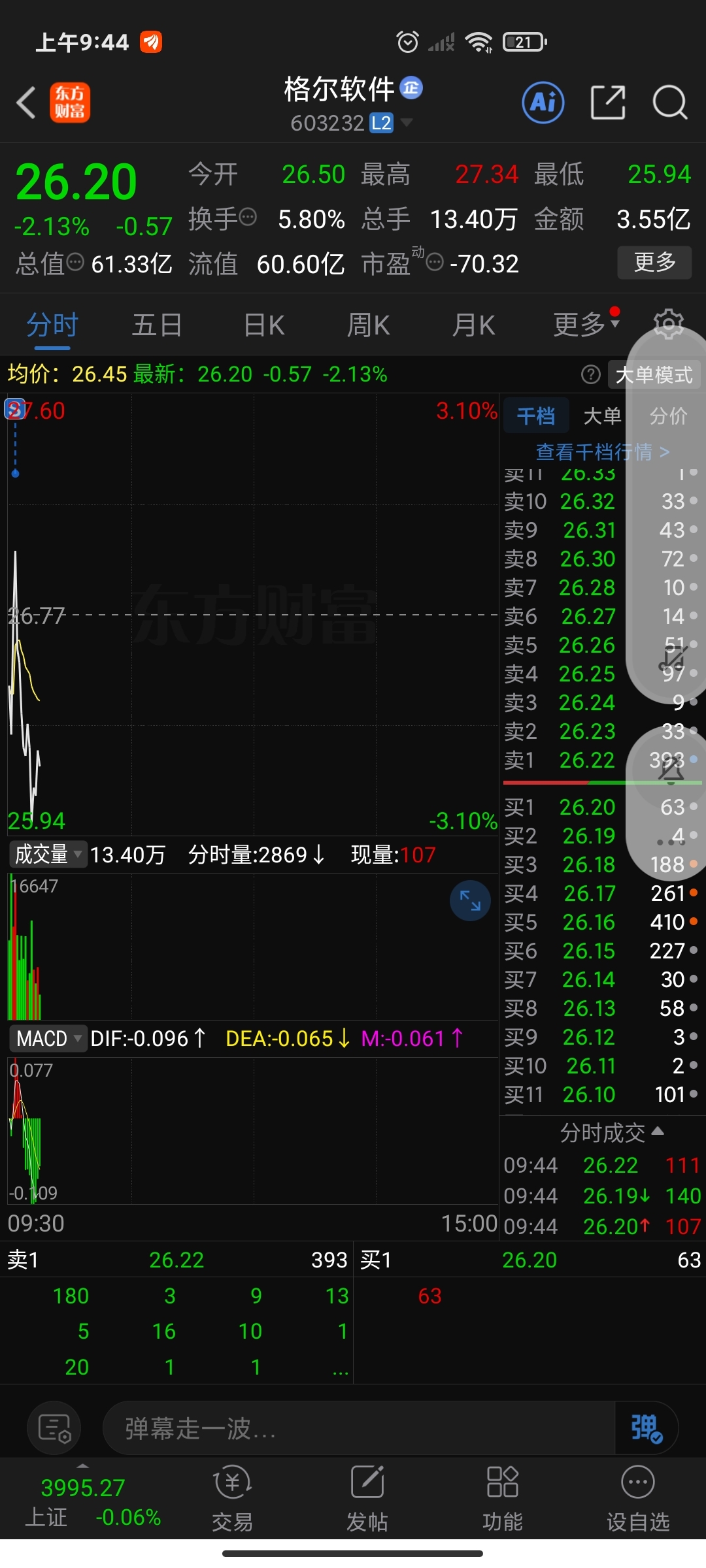Open the 发帖 post icon
Viewport: 706px width, 1568px height.
click(x=367, y=1499)
